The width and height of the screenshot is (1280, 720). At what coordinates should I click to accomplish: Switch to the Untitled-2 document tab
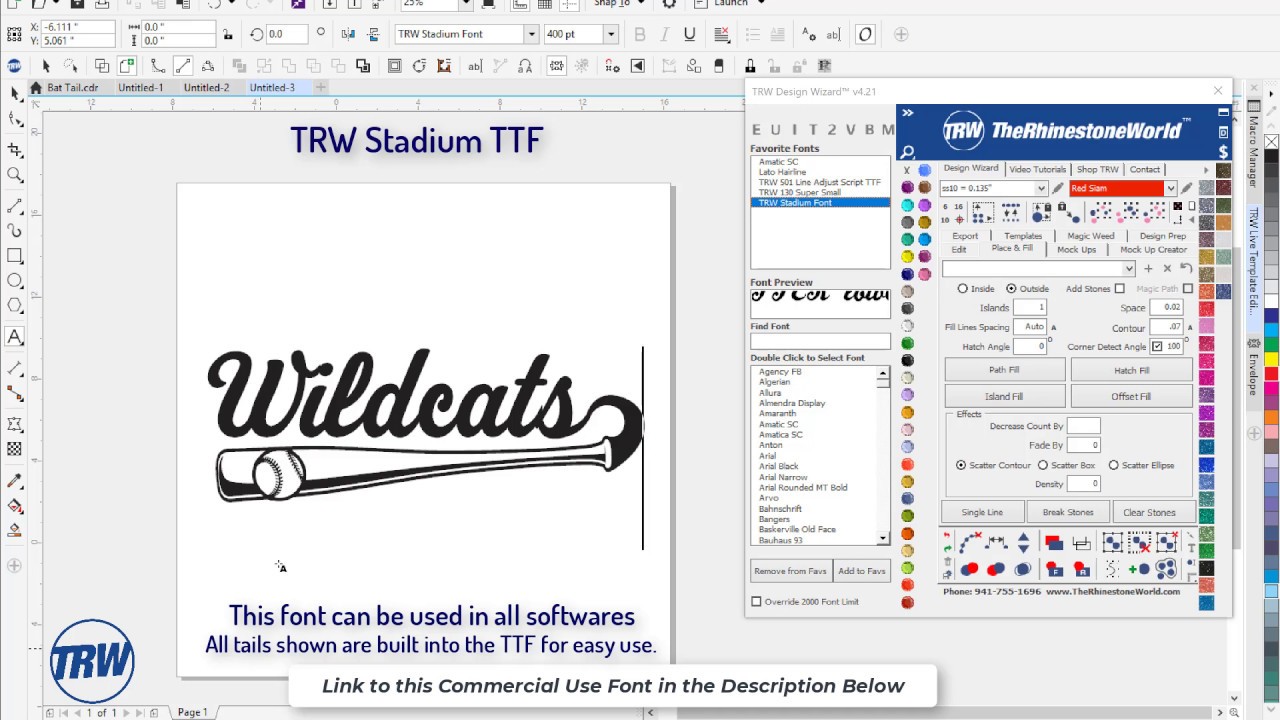tap(206, 88)
